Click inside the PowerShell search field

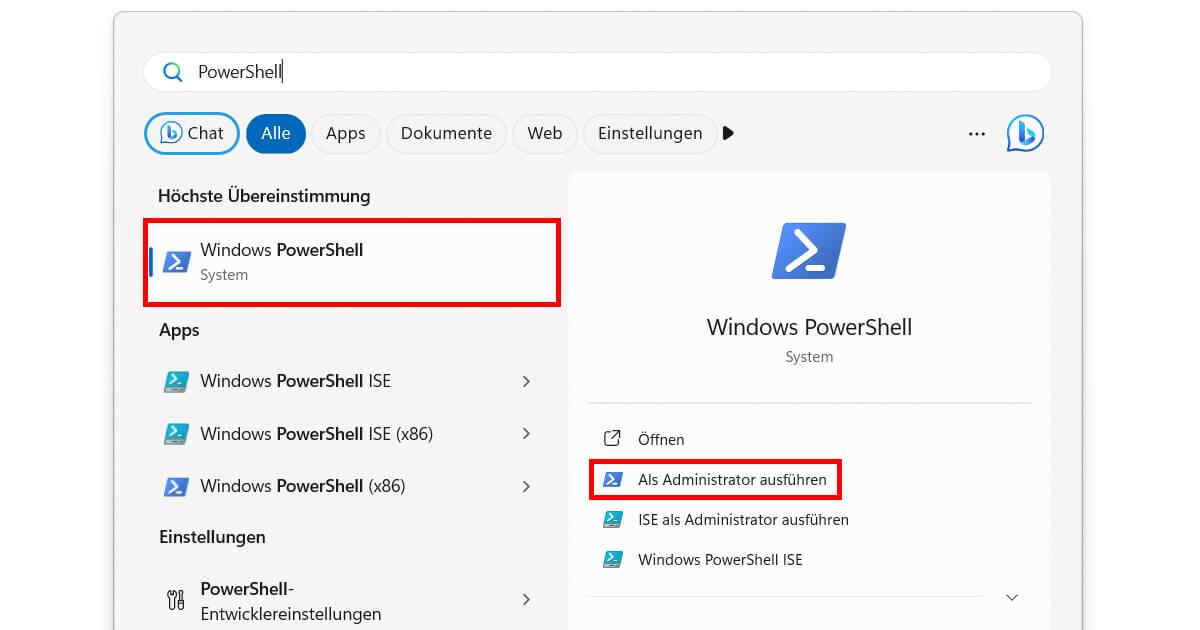click(x=400, y=71)
